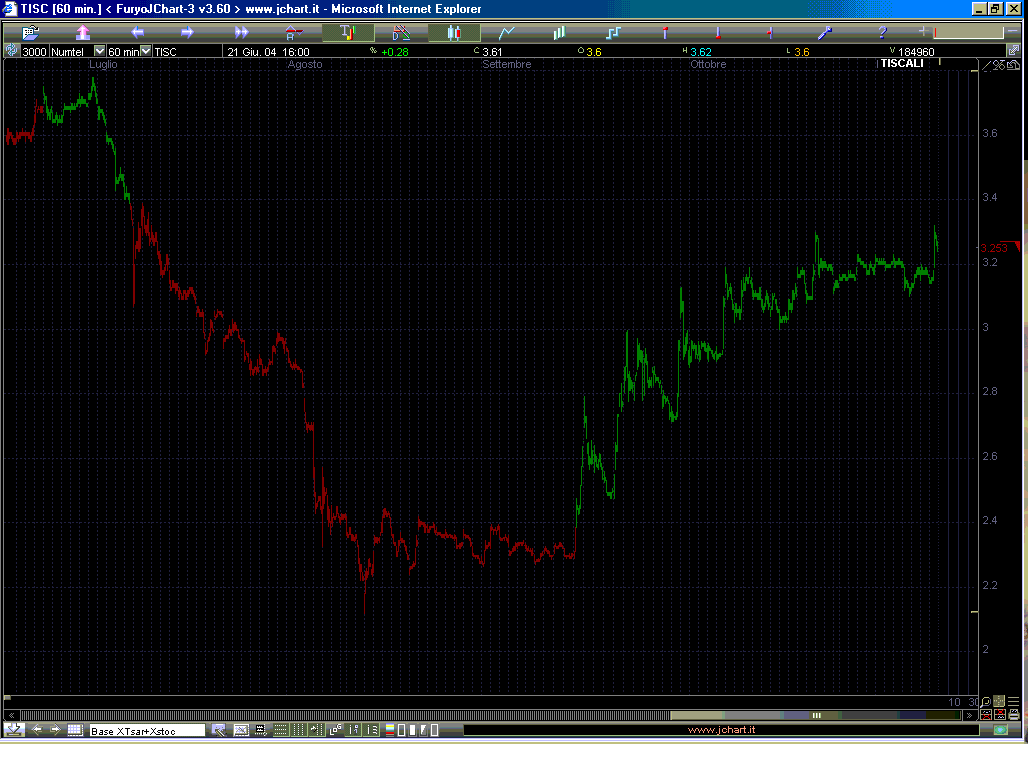Open the help question mark icon
The width and height of the screenshot is (1028, 772).
[x=881, y=33]
